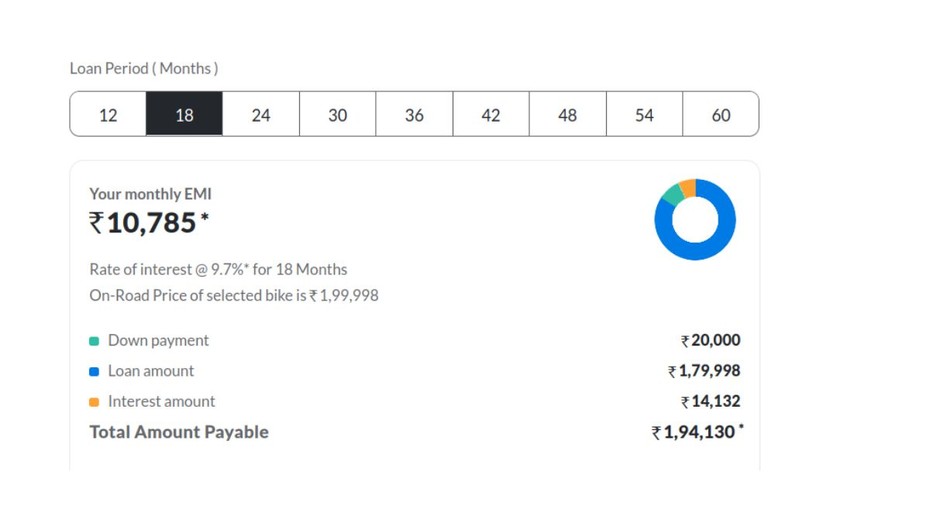Screen dimensions: 930x523
Task: Select the 12 months loan period
Action: 108,115
